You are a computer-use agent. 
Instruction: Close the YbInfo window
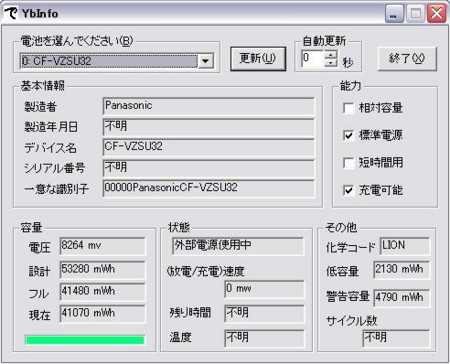click(437, 14)
